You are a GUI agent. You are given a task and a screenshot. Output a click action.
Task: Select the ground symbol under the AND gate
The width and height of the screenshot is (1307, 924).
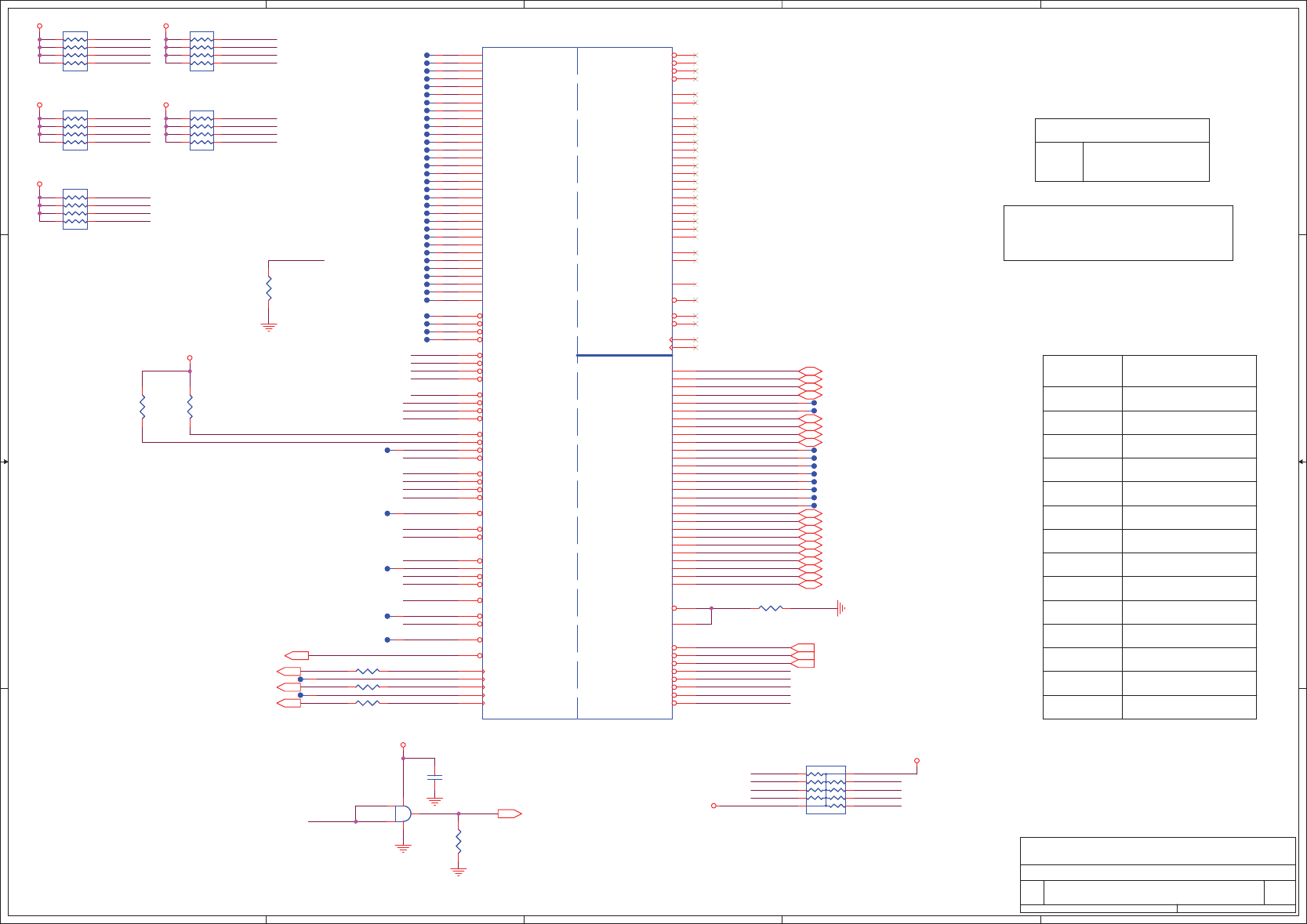[403, 848]
